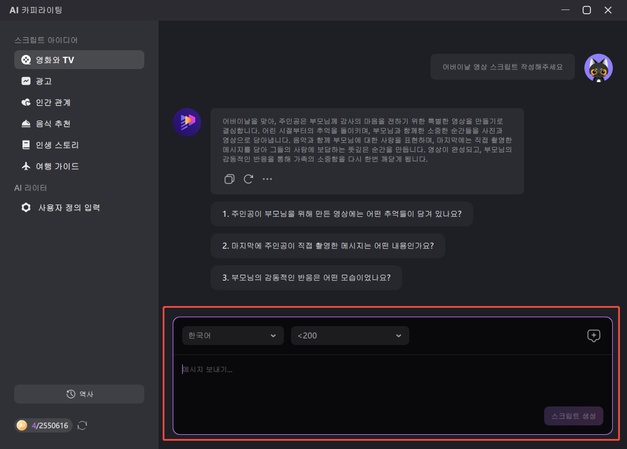Open the 한국어 language dropdown
The width and height of the screenshot is (627, 449).
[x=233, y=335]
